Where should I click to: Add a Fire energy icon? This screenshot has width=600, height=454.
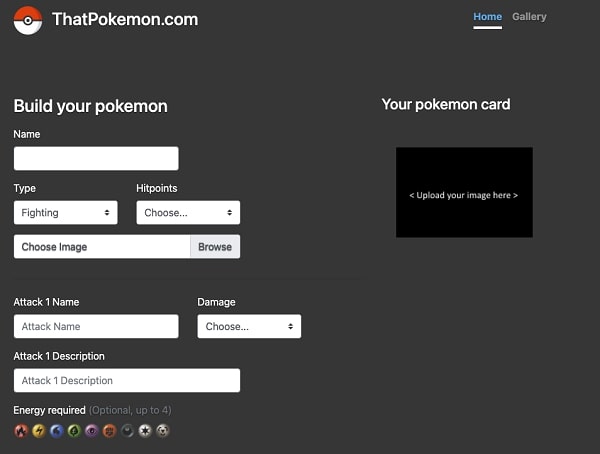pos(21,431)
